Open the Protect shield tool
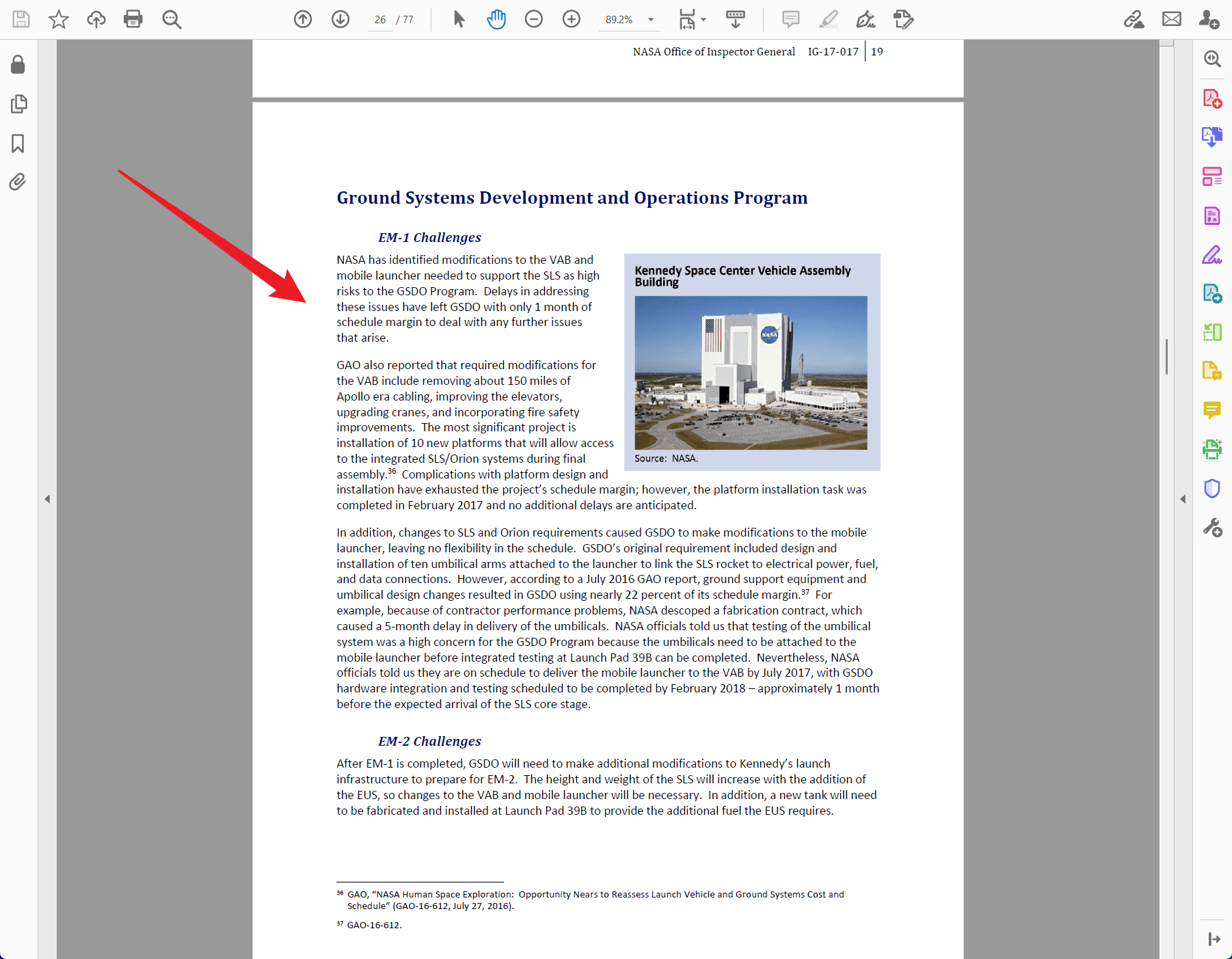This screenshot has height=959, width=1232. [1212, 488]
